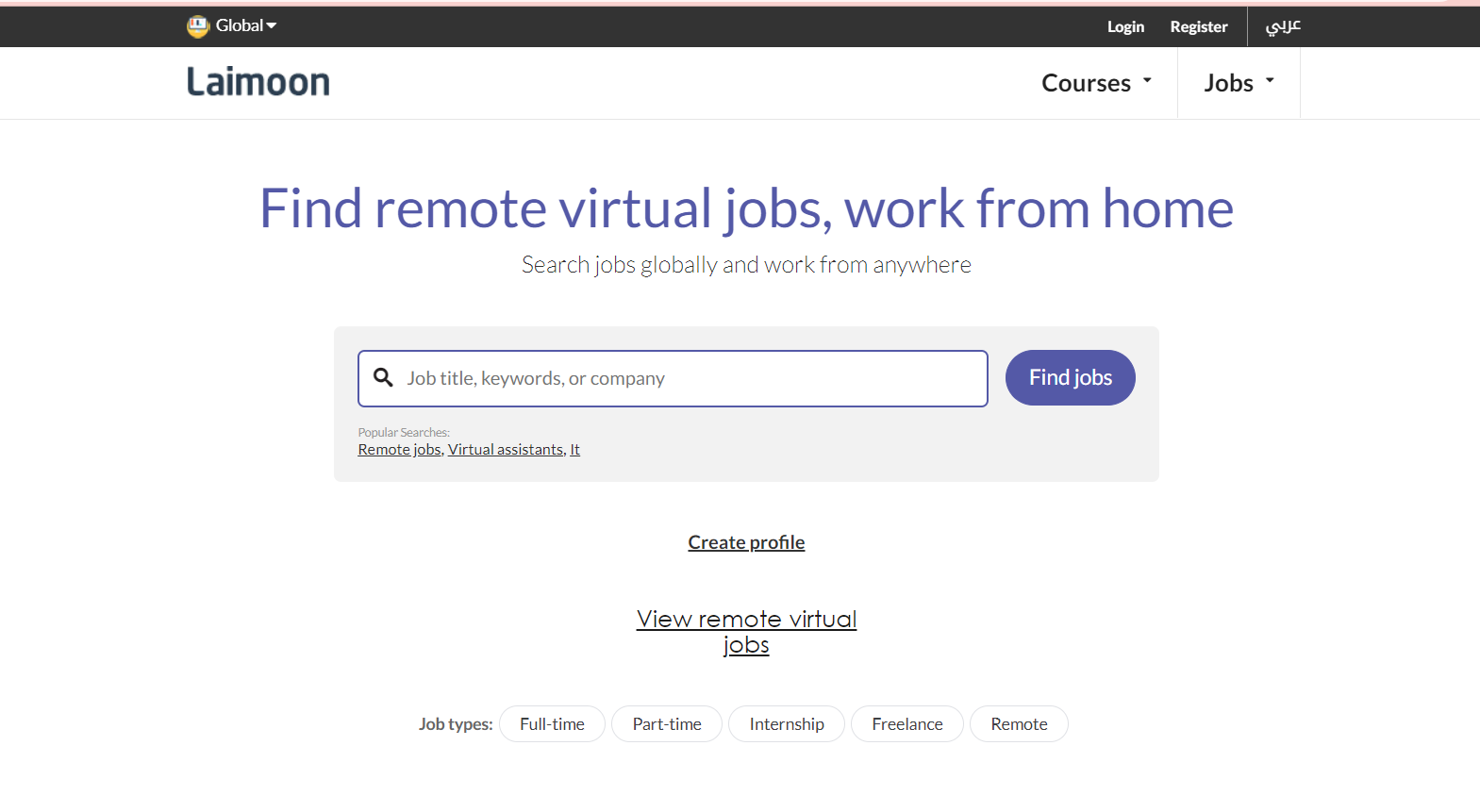Switch language to Arabic
This screenshot has height=812, width=1480.
pyautogui.click(x=1283, y=26)
